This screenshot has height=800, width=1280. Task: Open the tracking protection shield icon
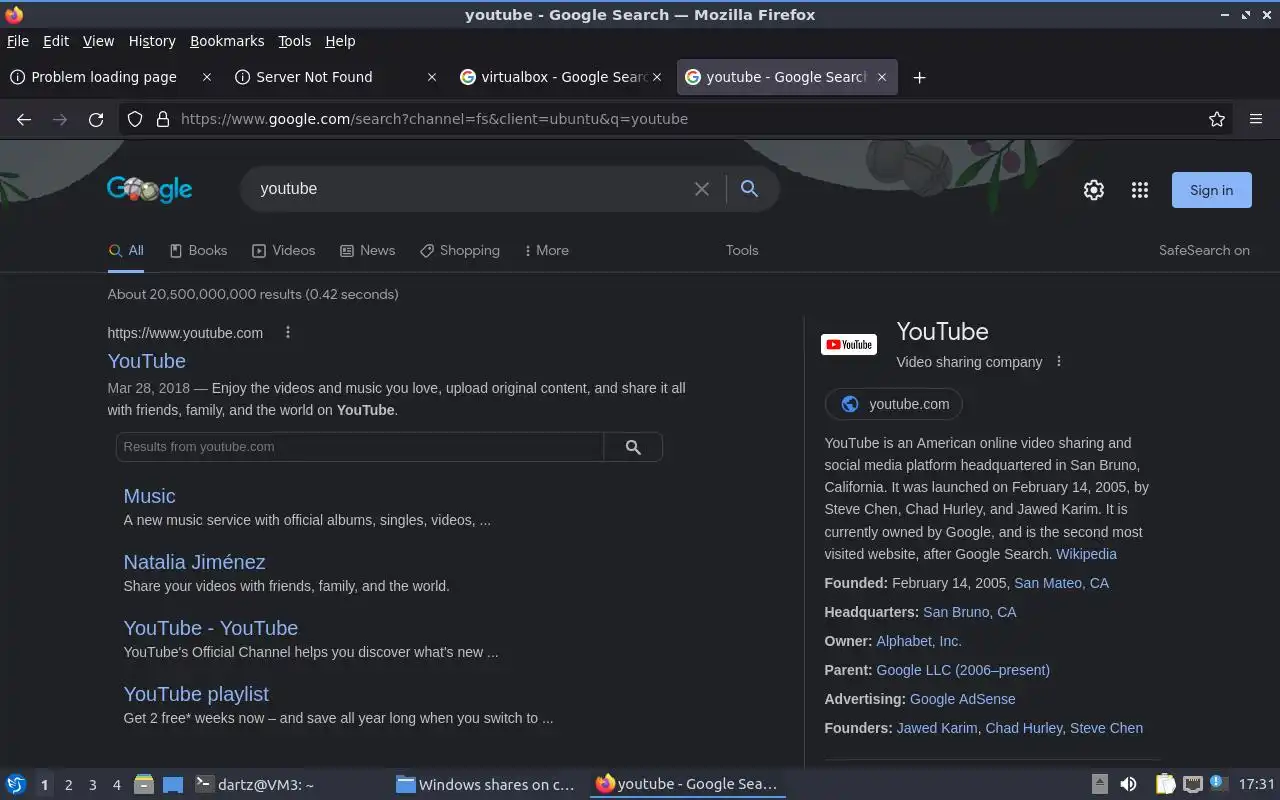tap(135, 119)
